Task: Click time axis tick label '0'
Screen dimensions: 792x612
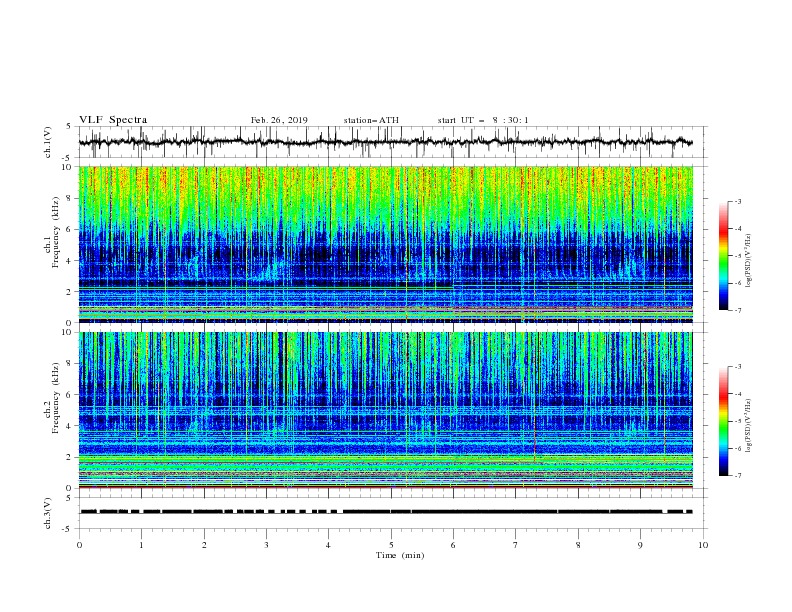Action: 79,545
